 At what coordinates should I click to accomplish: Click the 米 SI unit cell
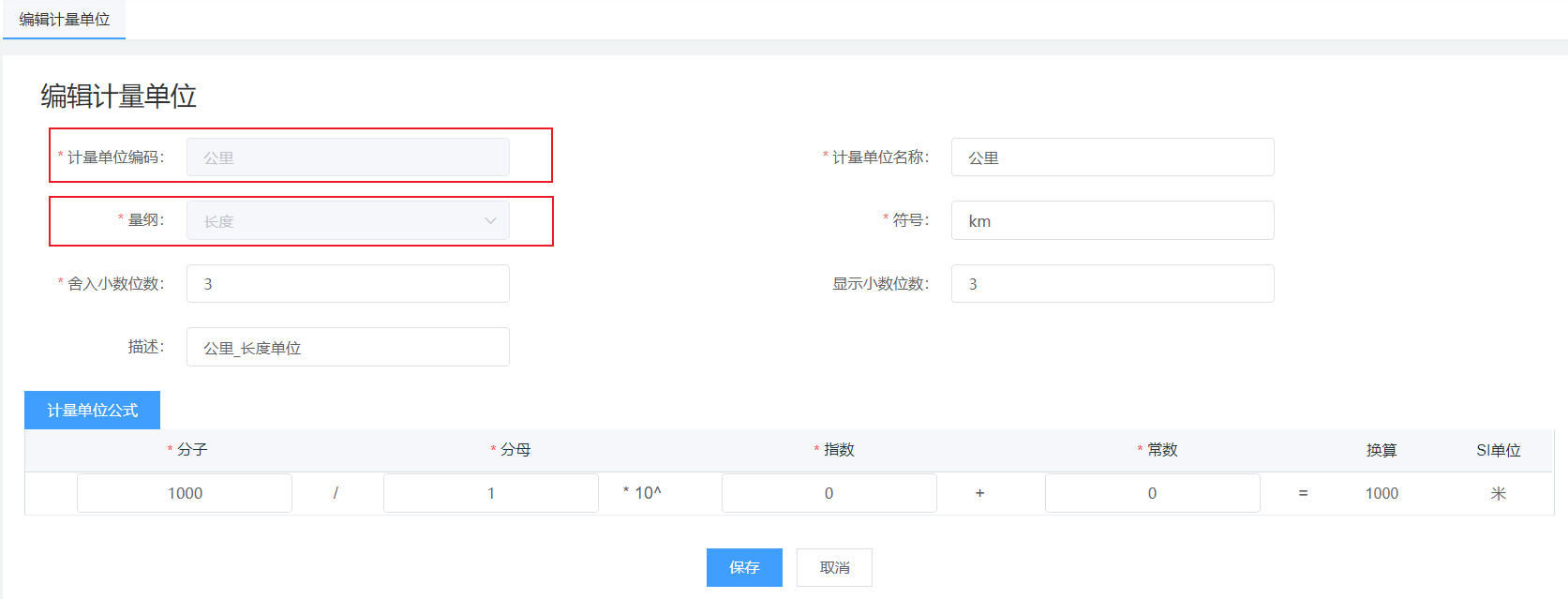pyautogui.click(x=1498, y=493)
